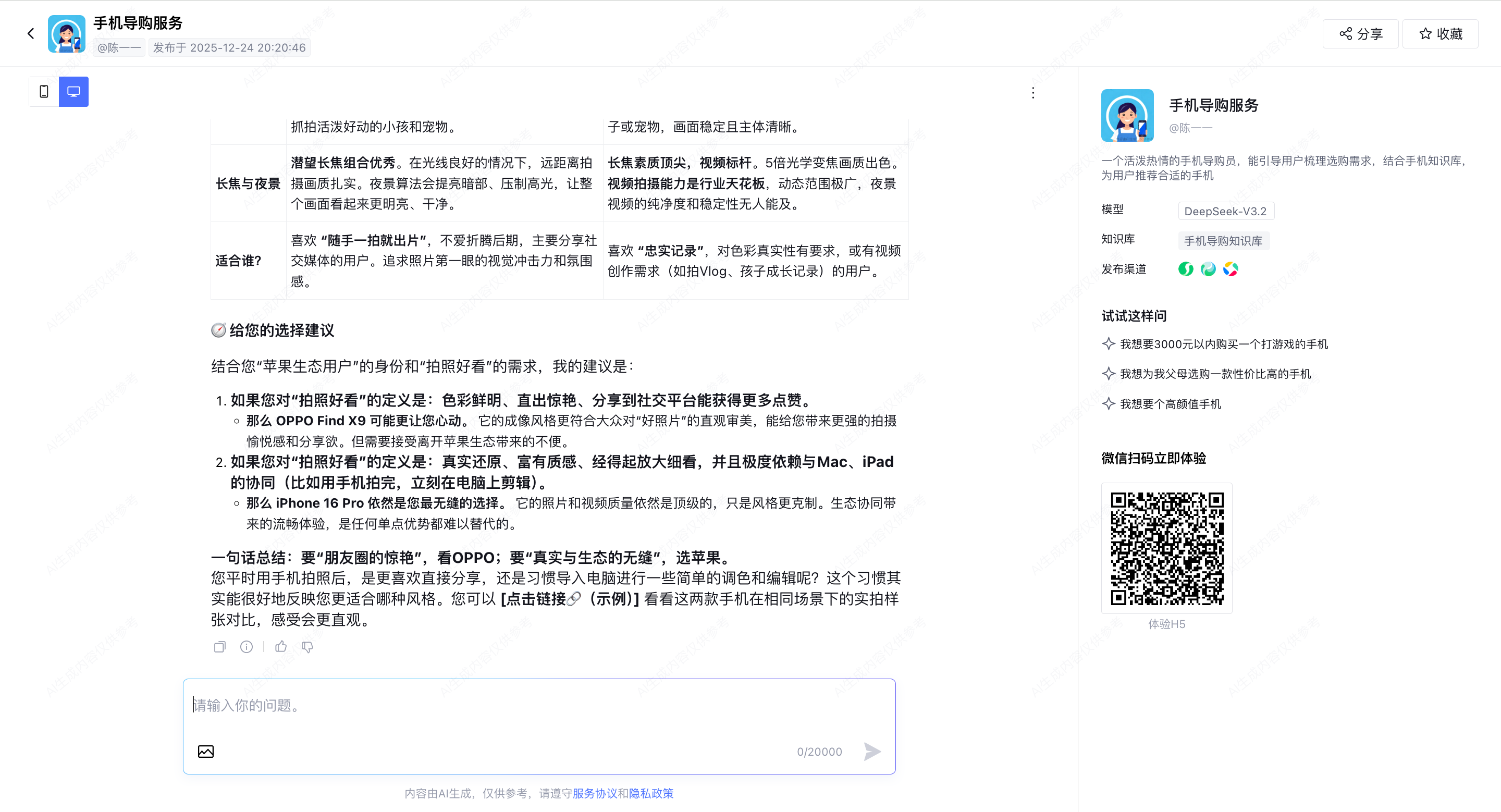The height and width of the screenshot is (812, 1501).
Task: Click the 手机导购知识库 knowledge base tag
Action: [x=1223, y=241]
